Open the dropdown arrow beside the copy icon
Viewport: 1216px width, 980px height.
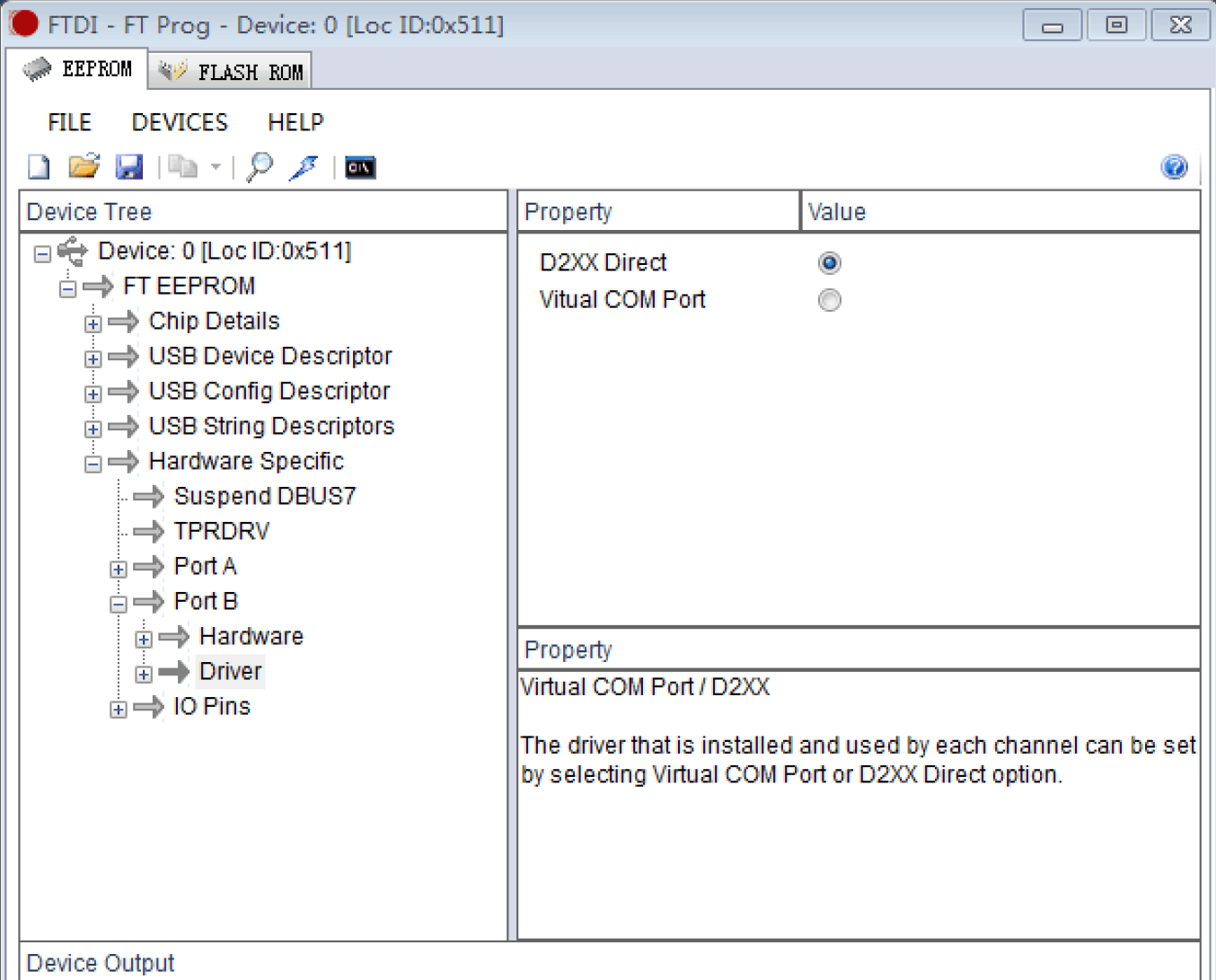(x=216, y=167)
